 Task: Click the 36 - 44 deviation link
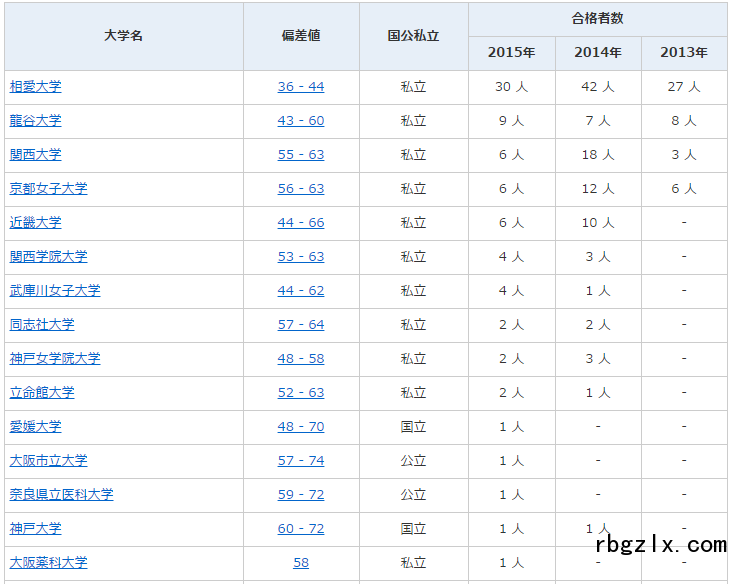pos(301,87)
